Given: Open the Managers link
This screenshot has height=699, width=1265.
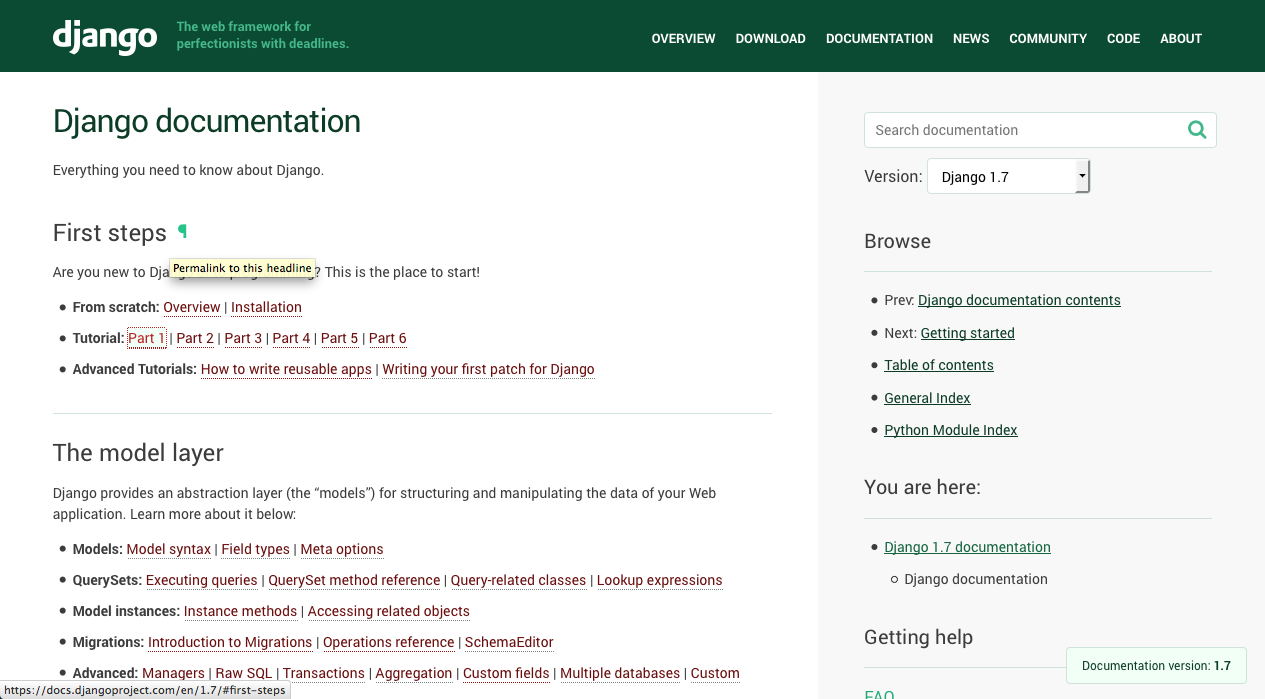Looking at the screenshot, I should pyautogui.click(x=173, y=673).
